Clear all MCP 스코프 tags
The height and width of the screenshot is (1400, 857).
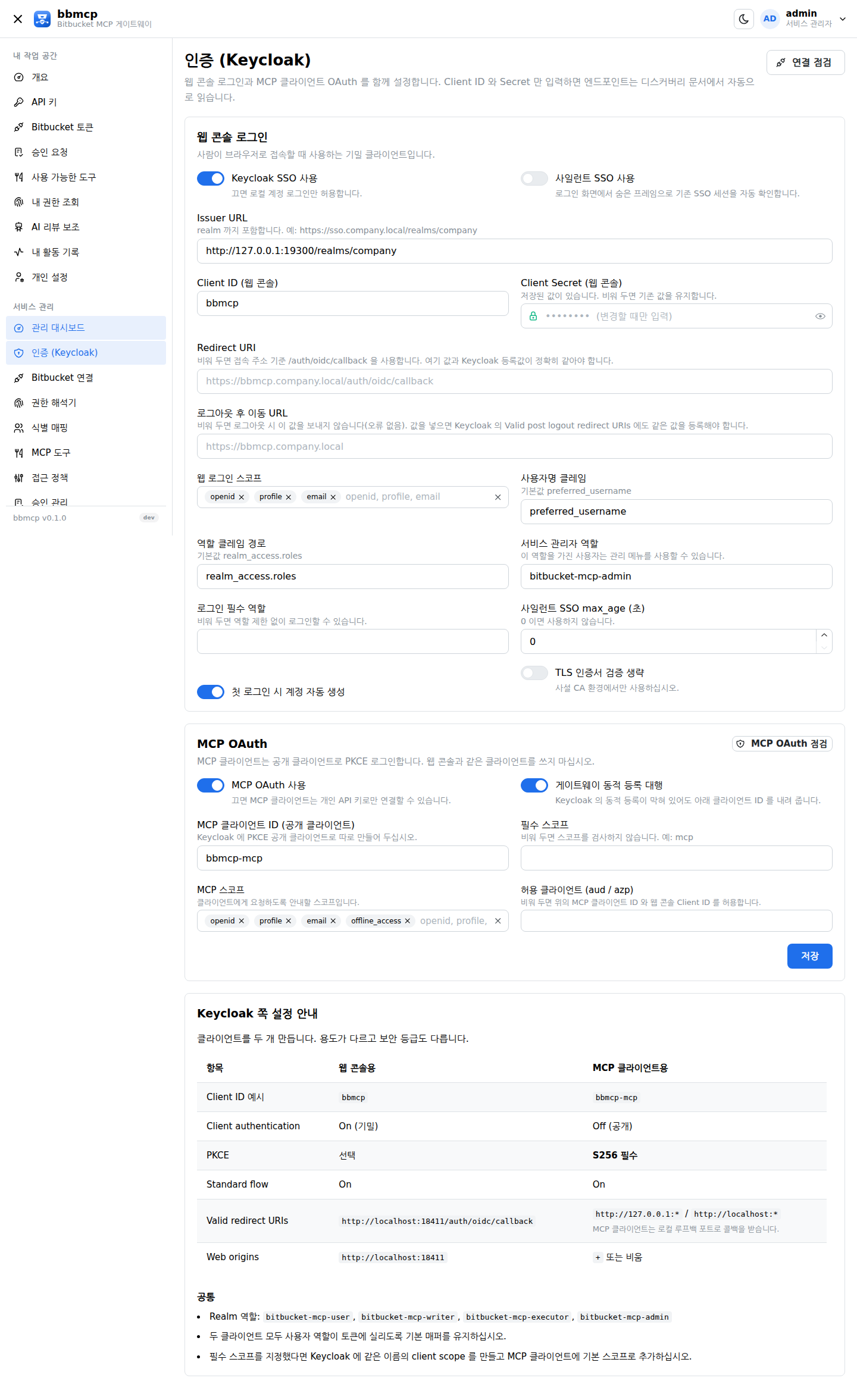(x=498, y=921)
